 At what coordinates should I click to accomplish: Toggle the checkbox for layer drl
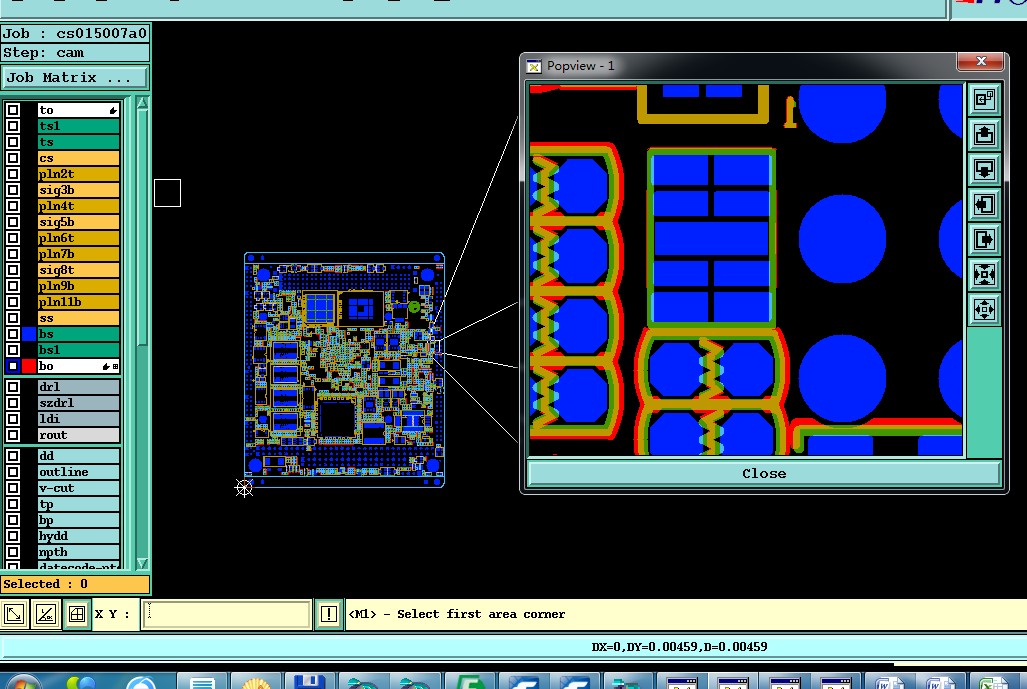[x=12, y=386]
